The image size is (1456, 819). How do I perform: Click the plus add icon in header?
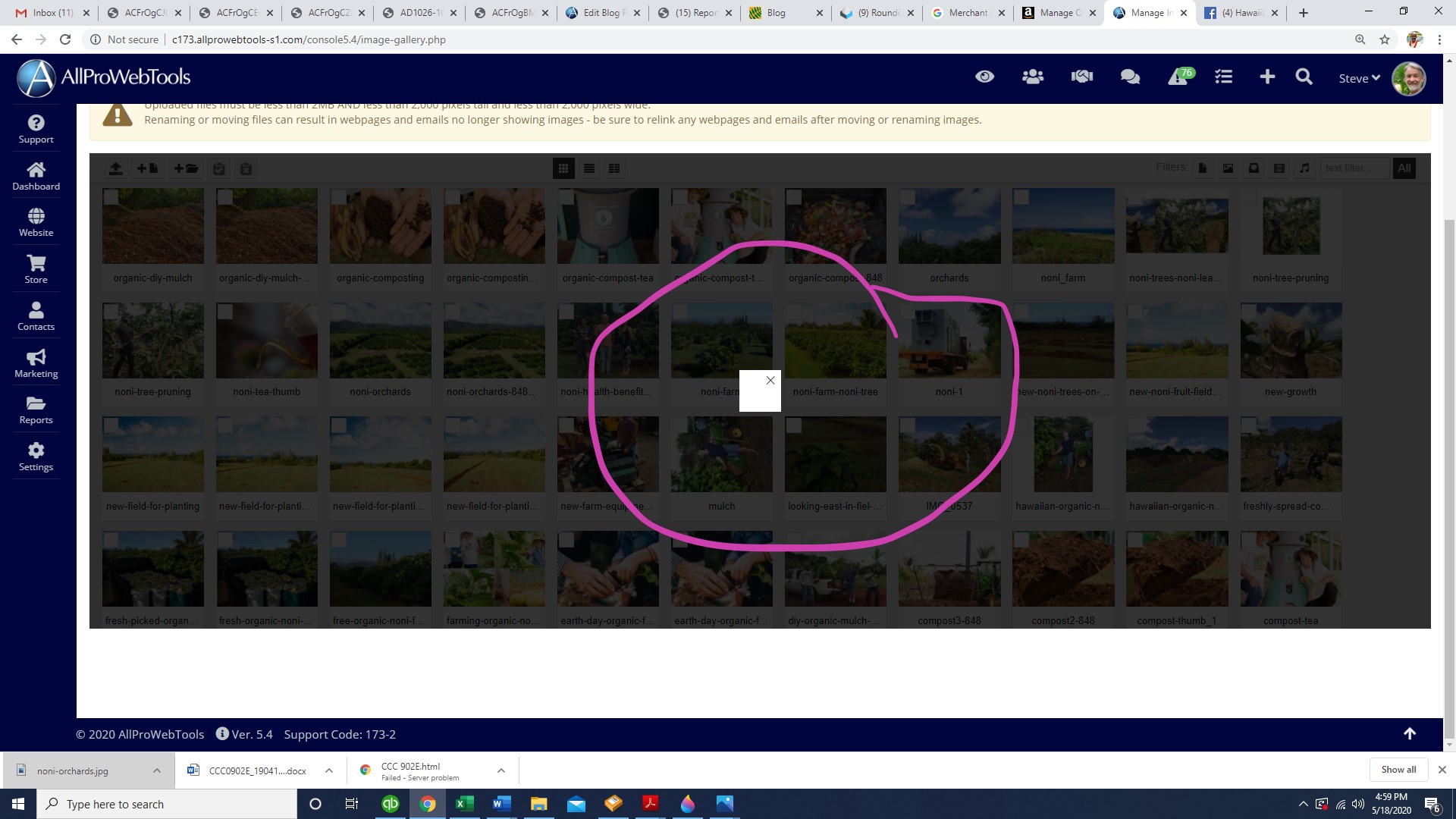coord(1267,77)
